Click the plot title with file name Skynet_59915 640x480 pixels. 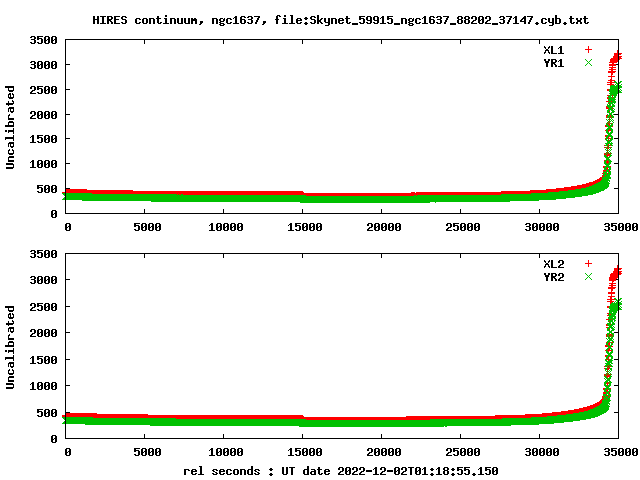coord(340,20)
